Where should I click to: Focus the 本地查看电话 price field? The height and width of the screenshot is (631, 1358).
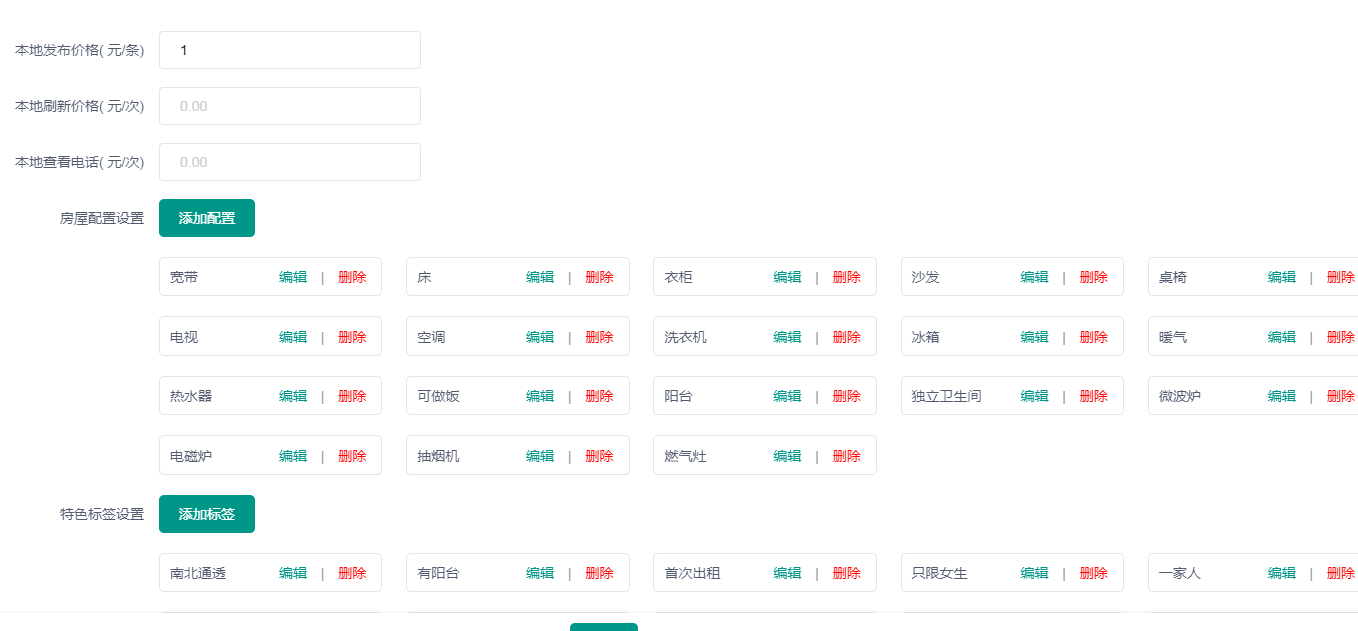tap(289, 162)
